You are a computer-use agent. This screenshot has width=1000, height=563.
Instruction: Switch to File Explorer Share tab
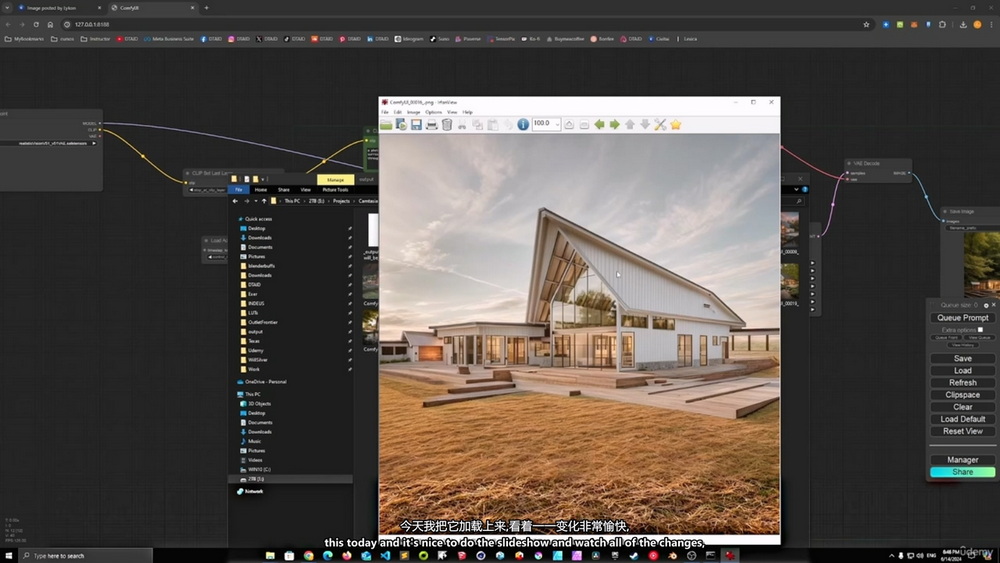284,189
